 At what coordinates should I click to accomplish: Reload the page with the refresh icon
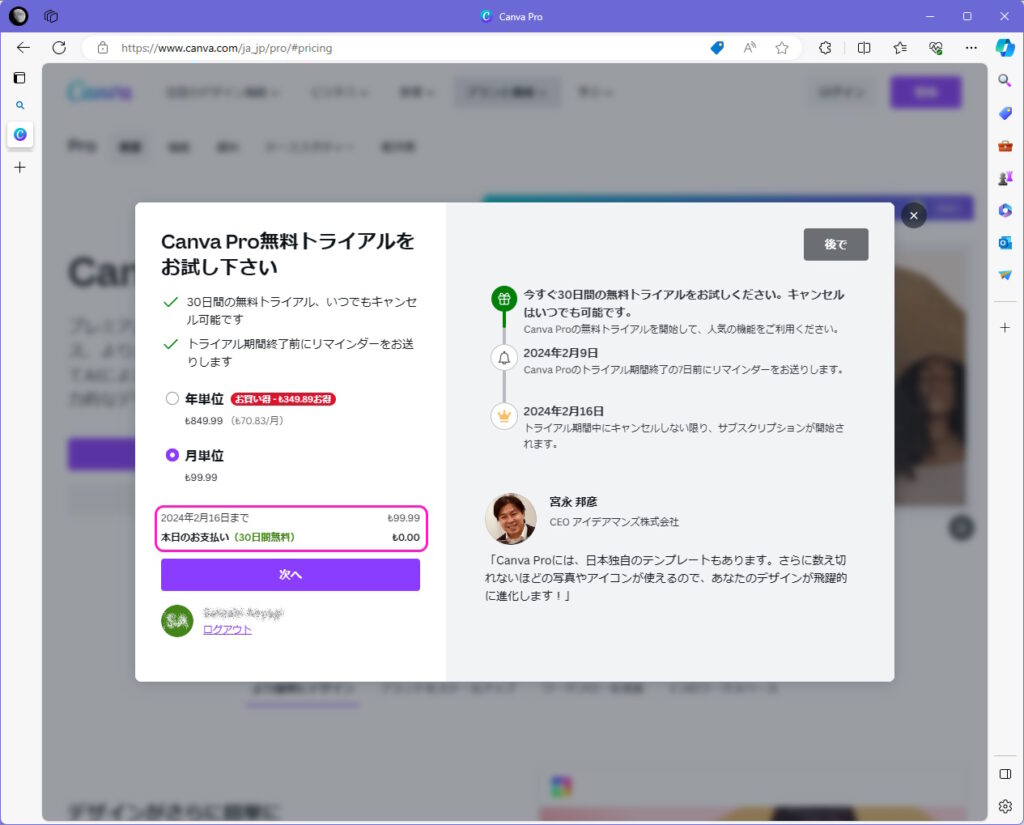click(x=59, y=48)
